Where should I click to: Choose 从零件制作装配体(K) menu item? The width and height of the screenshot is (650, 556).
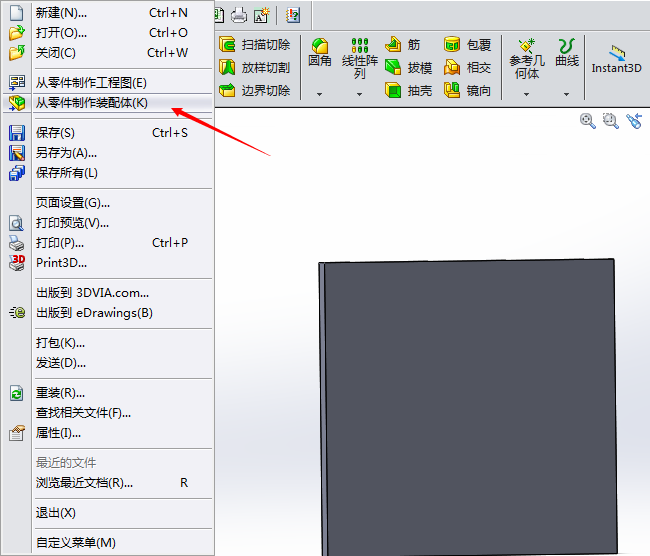pos(108,103)
